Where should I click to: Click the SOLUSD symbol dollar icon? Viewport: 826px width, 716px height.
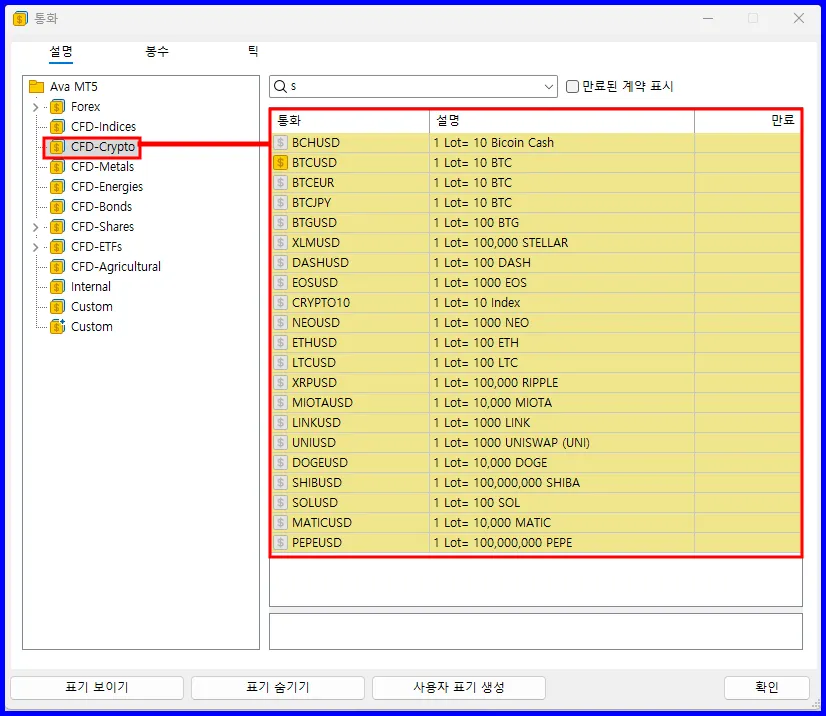point(280,503)
